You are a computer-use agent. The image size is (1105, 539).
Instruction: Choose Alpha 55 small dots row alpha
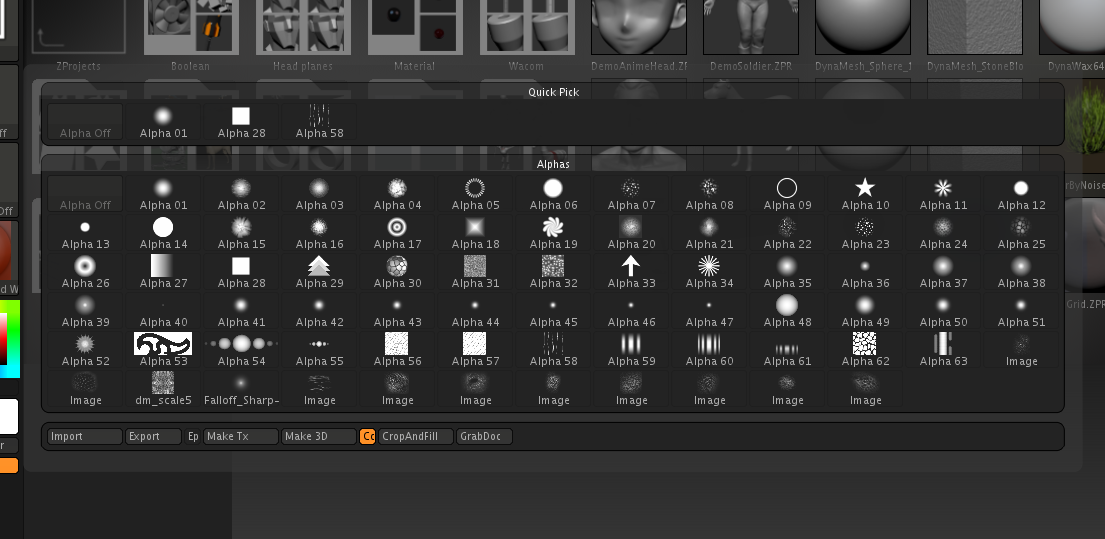click(319, 349)
